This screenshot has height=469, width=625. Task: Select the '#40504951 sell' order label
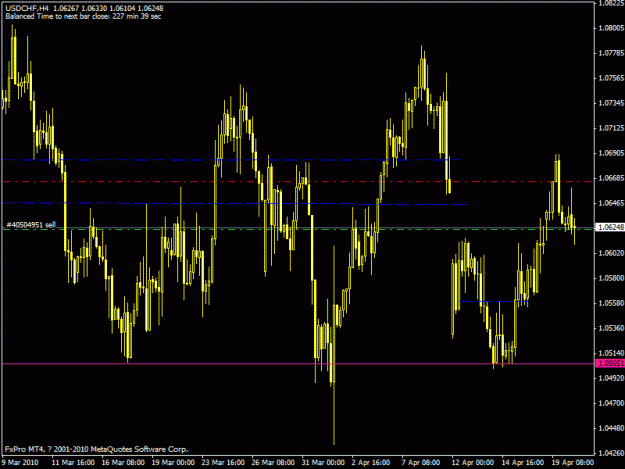(31, 225)
